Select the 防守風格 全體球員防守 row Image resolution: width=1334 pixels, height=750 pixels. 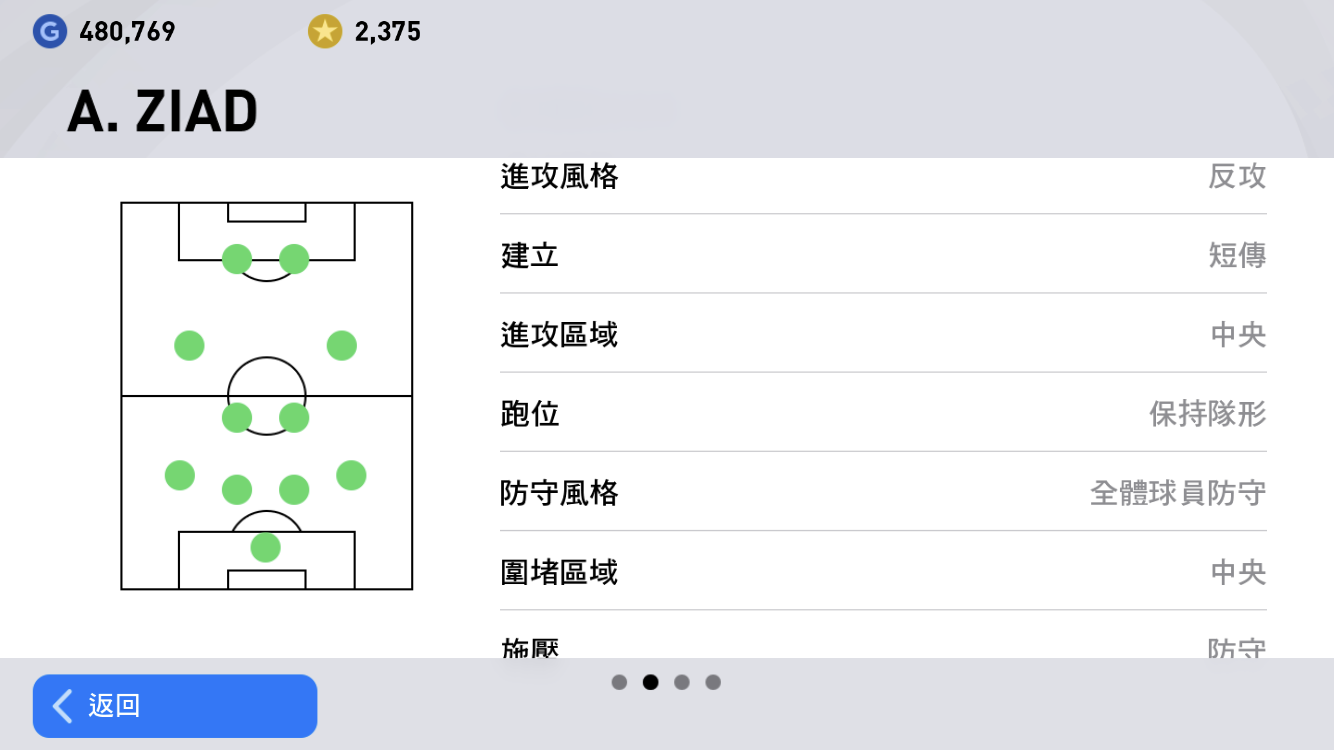(883, 492)
